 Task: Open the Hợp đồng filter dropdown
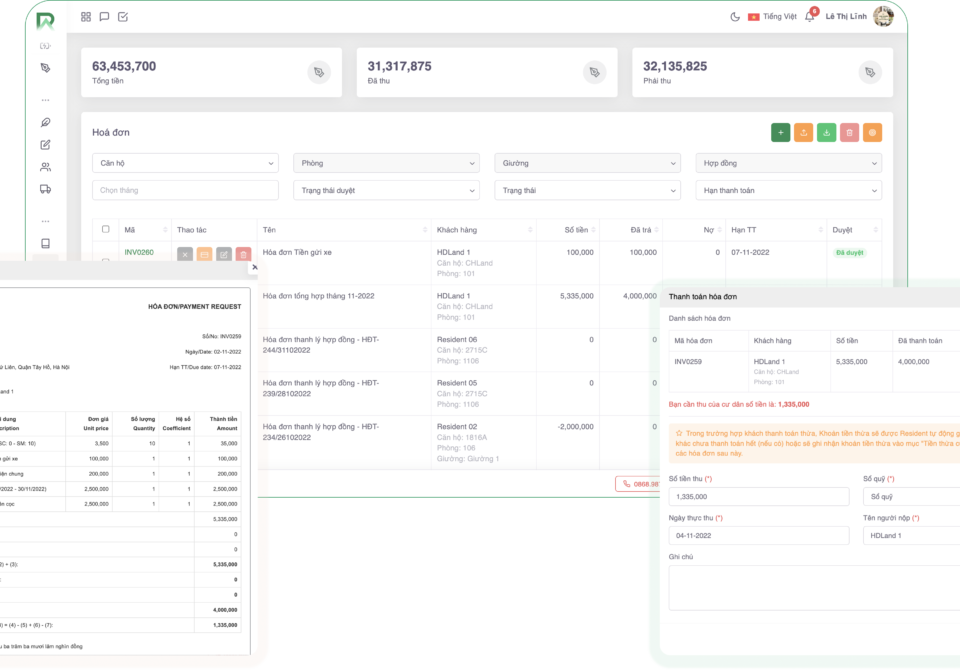(788, 163)
